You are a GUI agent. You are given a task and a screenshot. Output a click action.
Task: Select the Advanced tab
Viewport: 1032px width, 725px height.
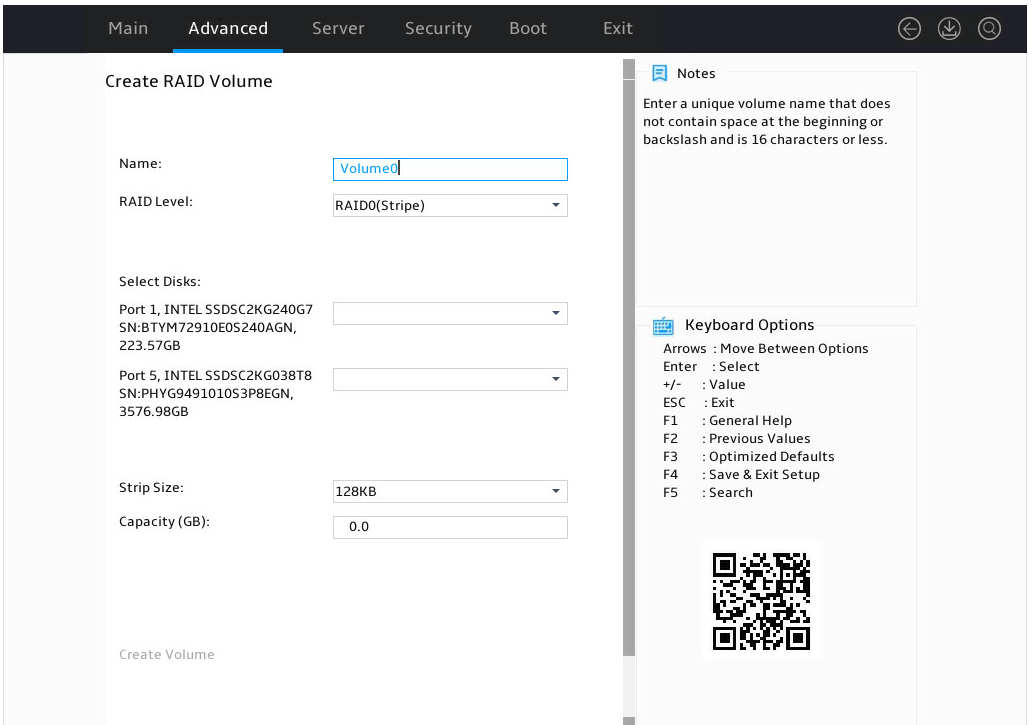coord(228,28)
